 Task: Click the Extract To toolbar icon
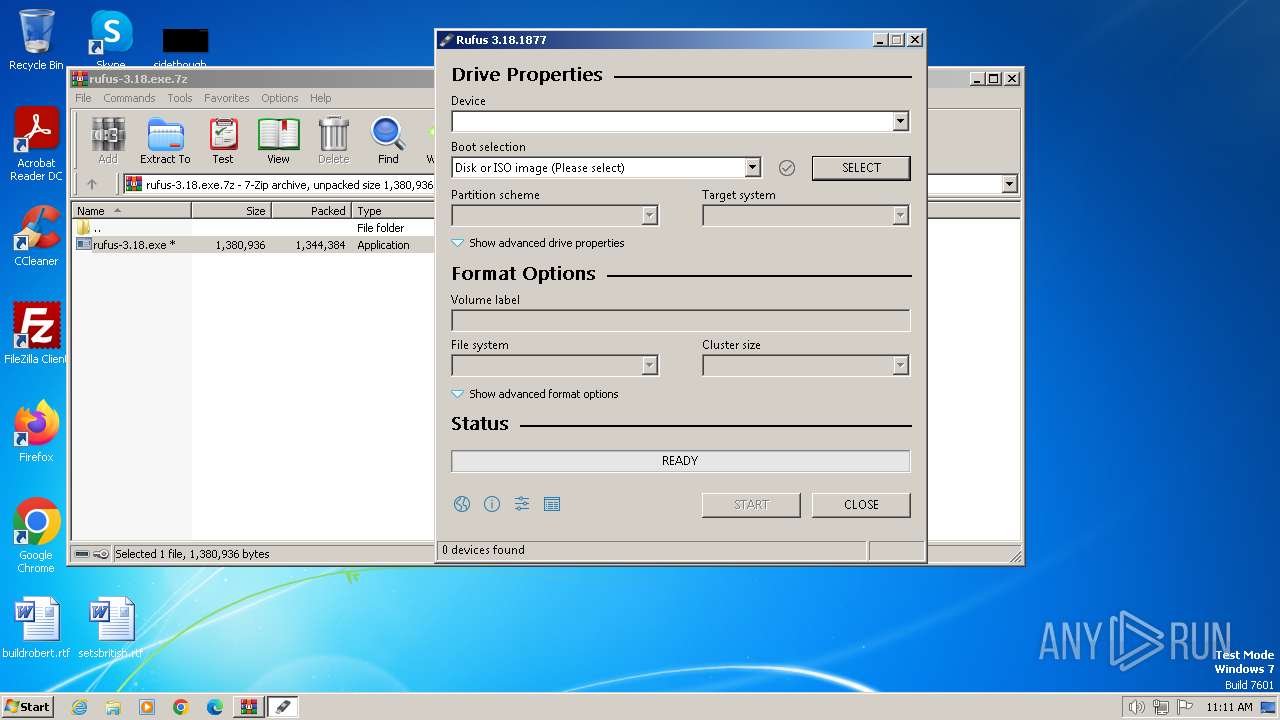click(165, 141)
